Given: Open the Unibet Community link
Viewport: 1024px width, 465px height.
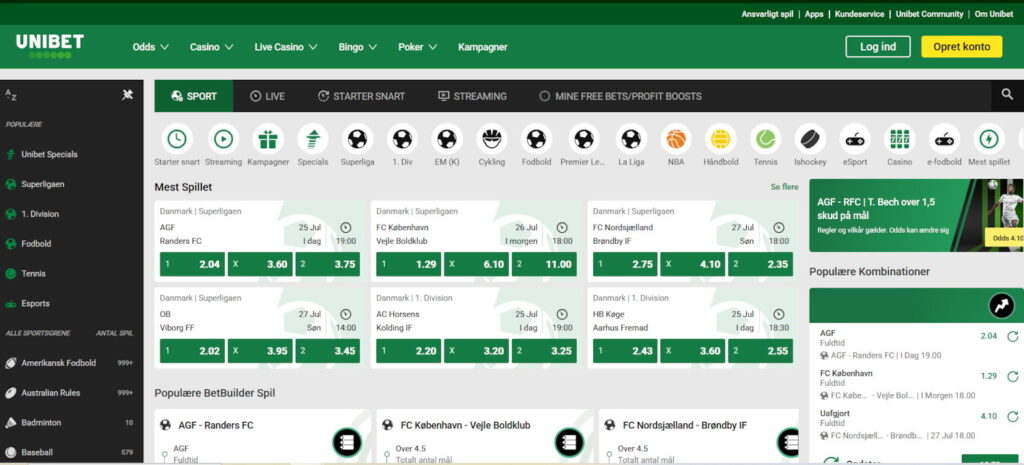Looking at the screenshot, I should point(929,14).
